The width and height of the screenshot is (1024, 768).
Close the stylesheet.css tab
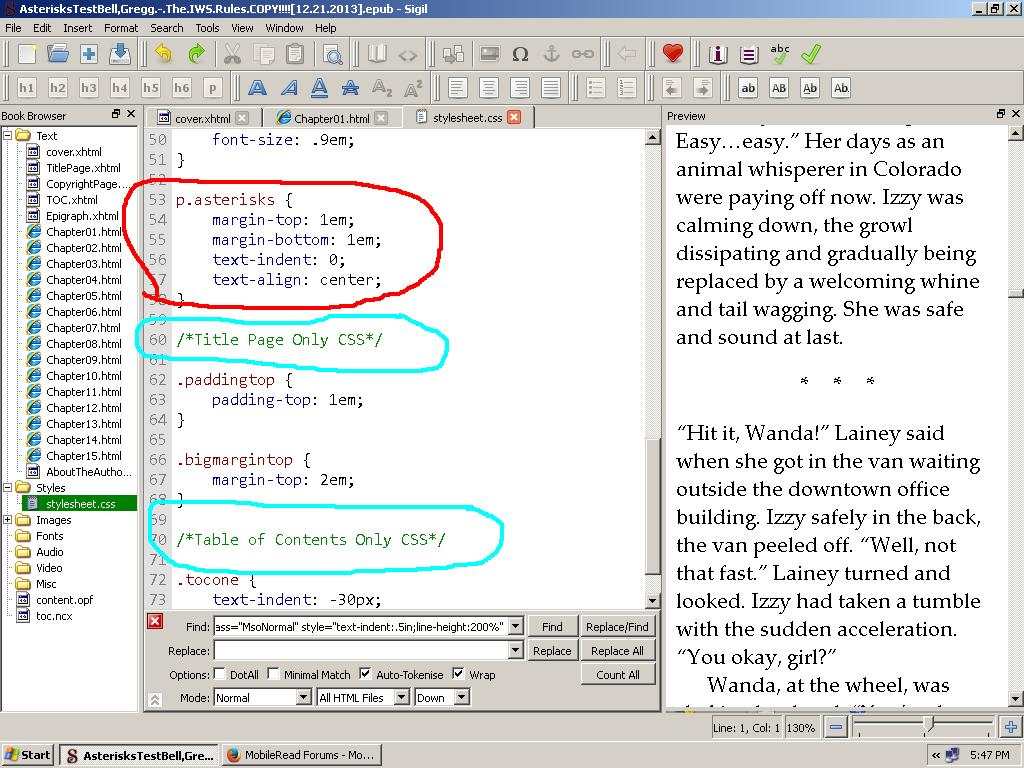[515, 117]
